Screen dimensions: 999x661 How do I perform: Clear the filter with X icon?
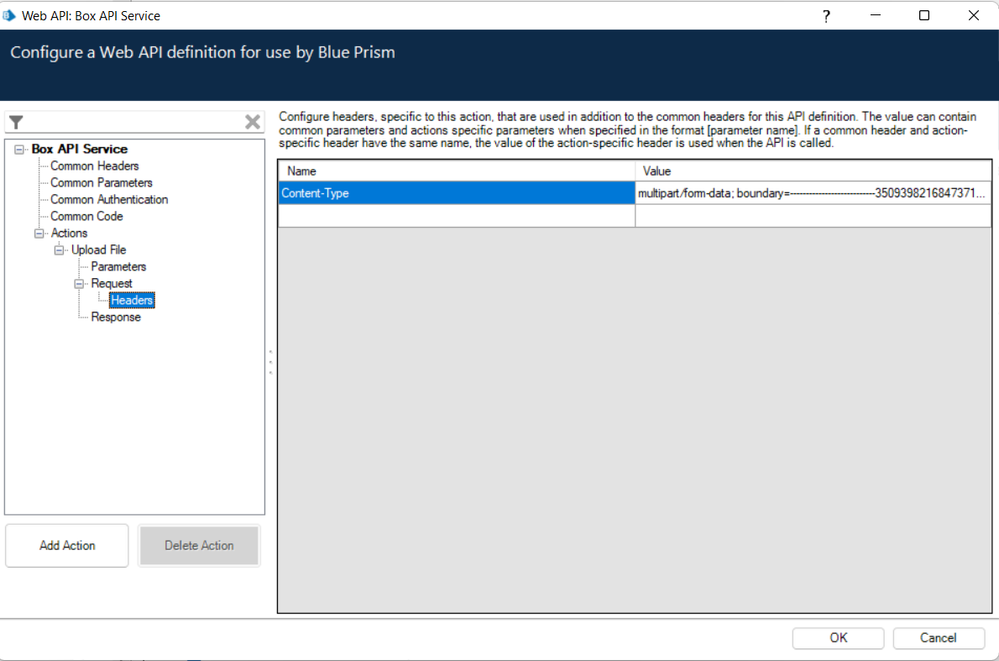[x=252, y=122]
